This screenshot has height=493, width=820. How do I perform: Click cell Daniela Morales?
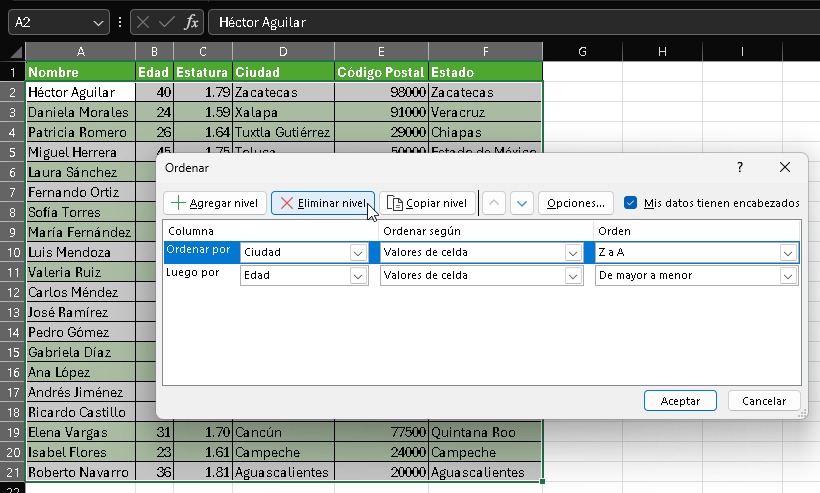point(81,112)
